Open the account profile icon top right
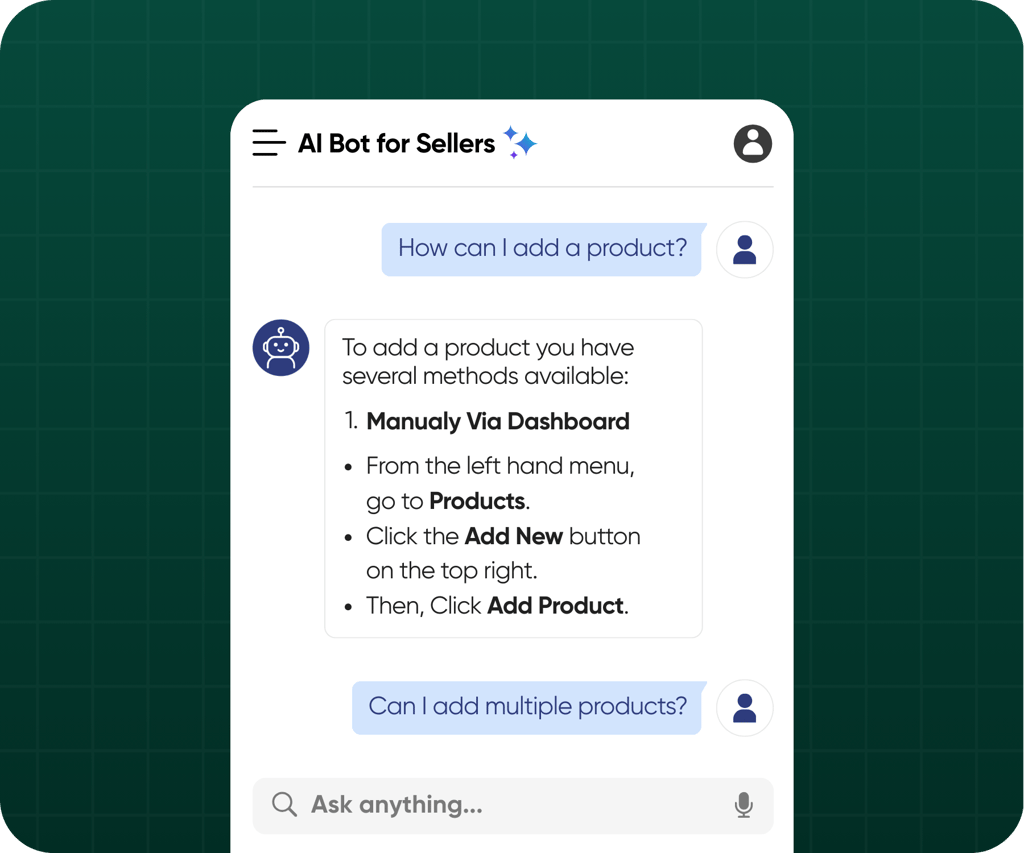This screenshot has width=1024, height=853. [752, 143]
